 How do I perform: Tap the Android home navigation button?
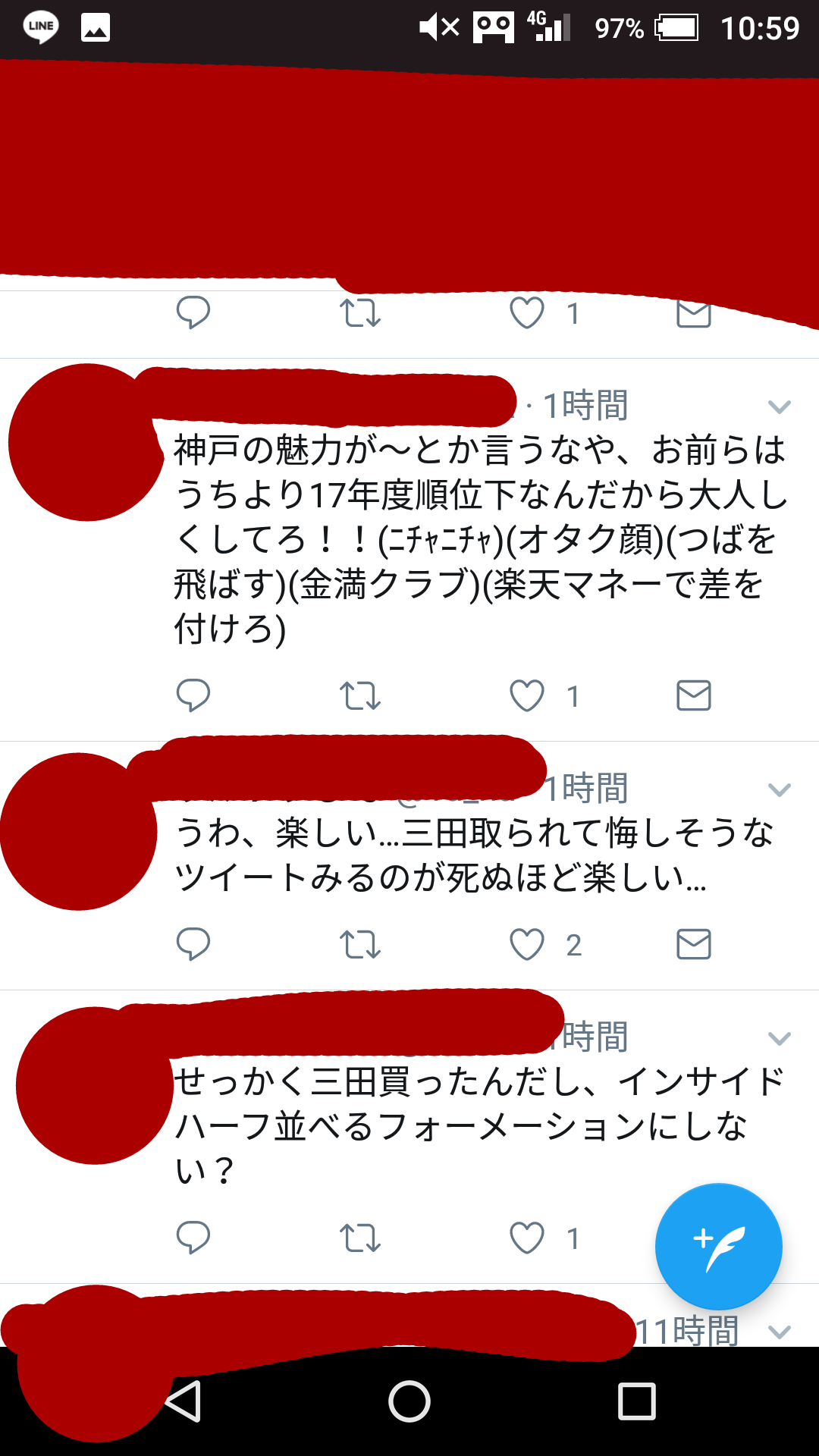coord(409,1401)
